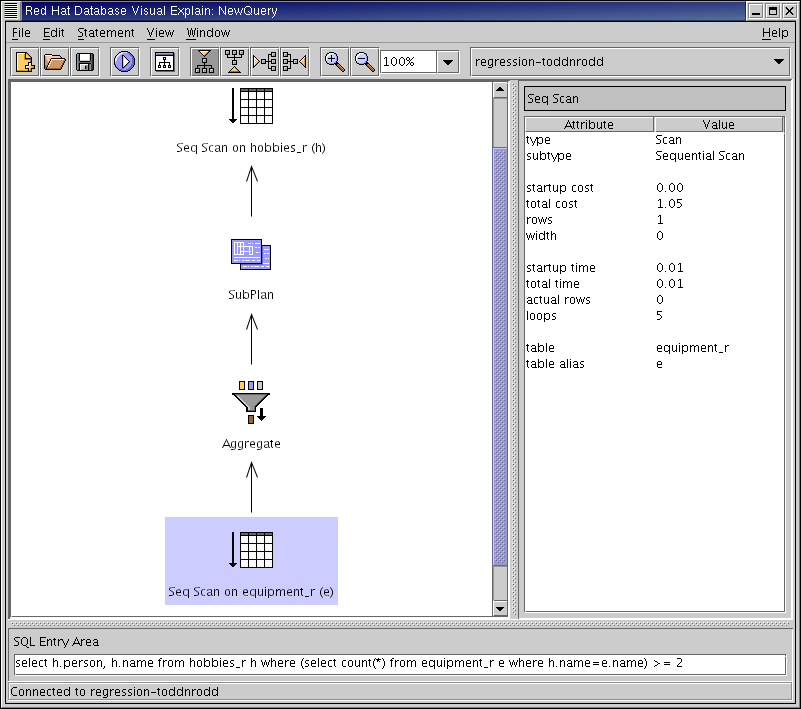The image size is (801, 709).
Task: Maximize the Visual Explain window
Action: tap(773, 11)
